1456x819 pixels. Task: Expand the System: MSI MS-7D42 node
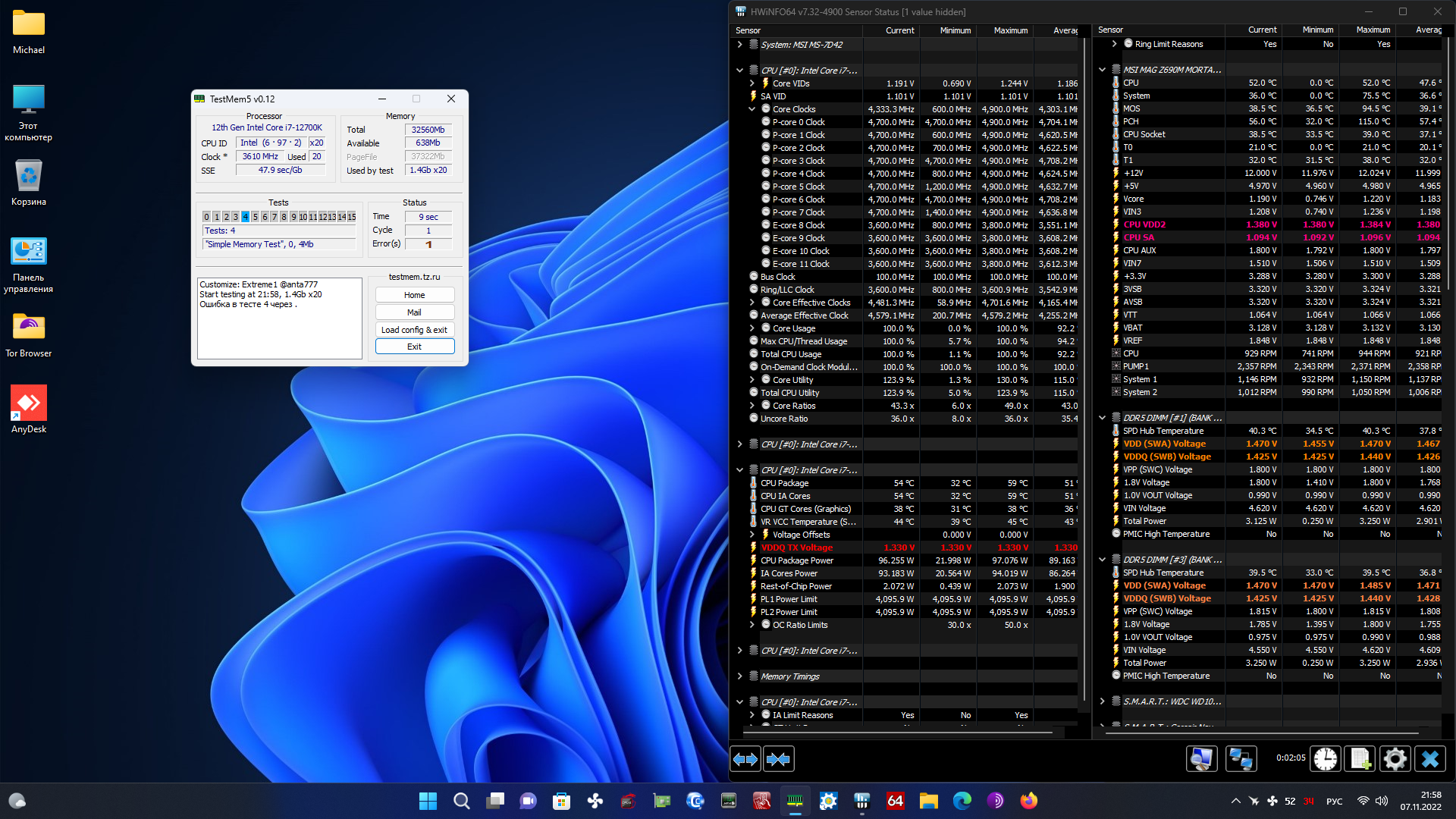pyautogui.click(x=740, y=45)
